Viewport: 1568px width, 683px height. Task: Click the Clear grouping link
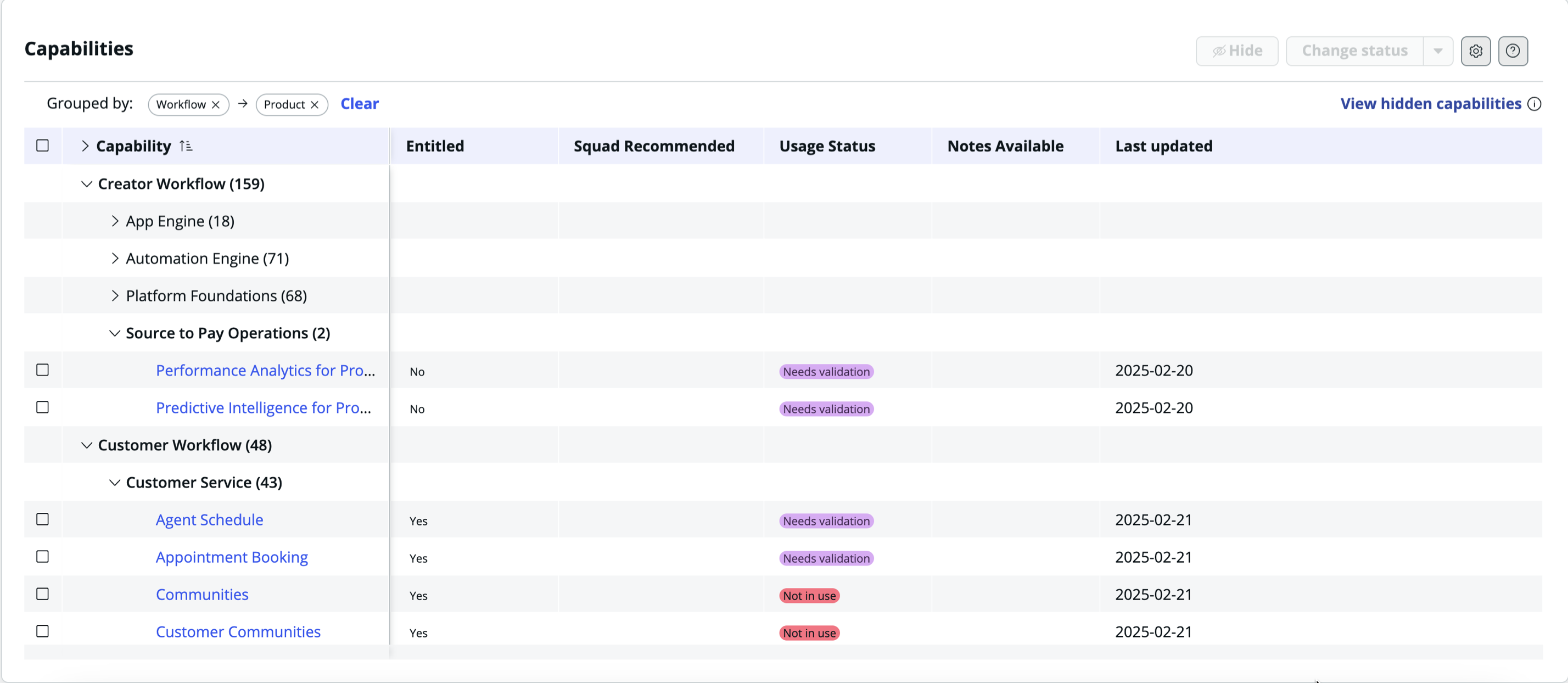click(x=359, y=104)
